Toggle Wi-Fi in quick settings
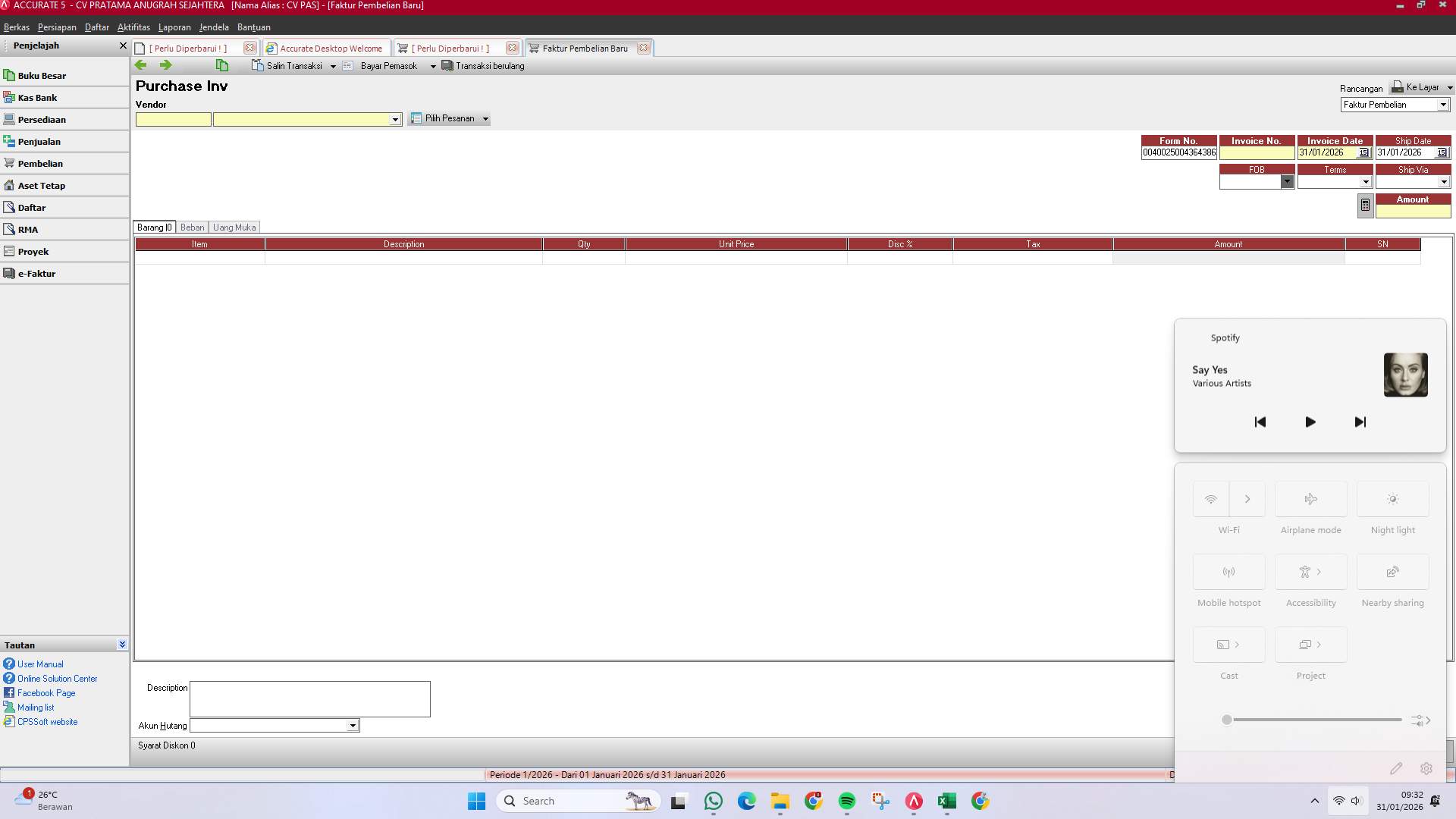Image resolution: width=1456 pixels, height=819 pixels. coord(1211,499)
